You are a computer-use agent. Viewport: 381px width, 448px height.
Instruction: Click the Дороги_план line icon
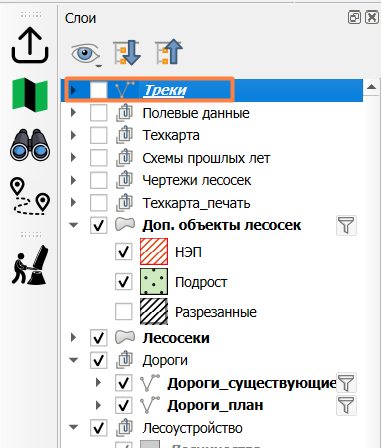(150, 405)
